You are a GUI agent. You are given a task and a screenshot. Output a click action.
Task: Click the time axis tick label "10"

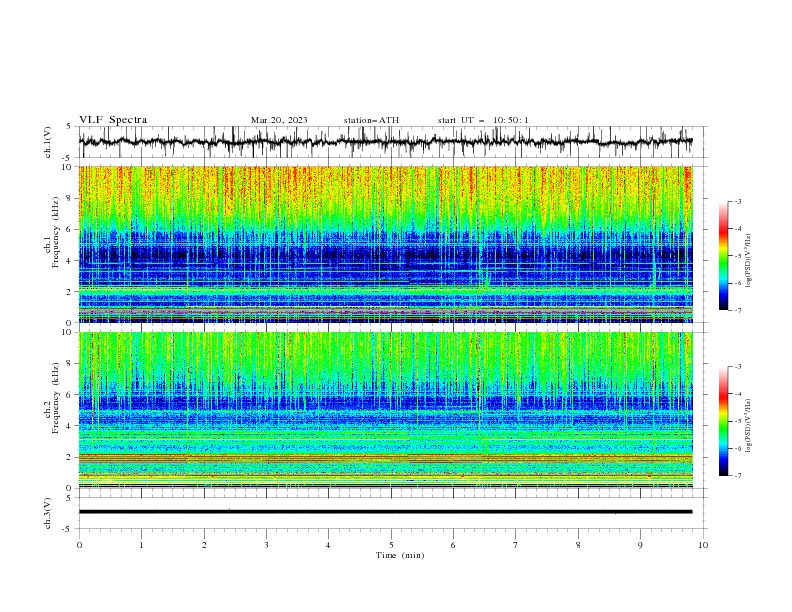pos(703,545)
